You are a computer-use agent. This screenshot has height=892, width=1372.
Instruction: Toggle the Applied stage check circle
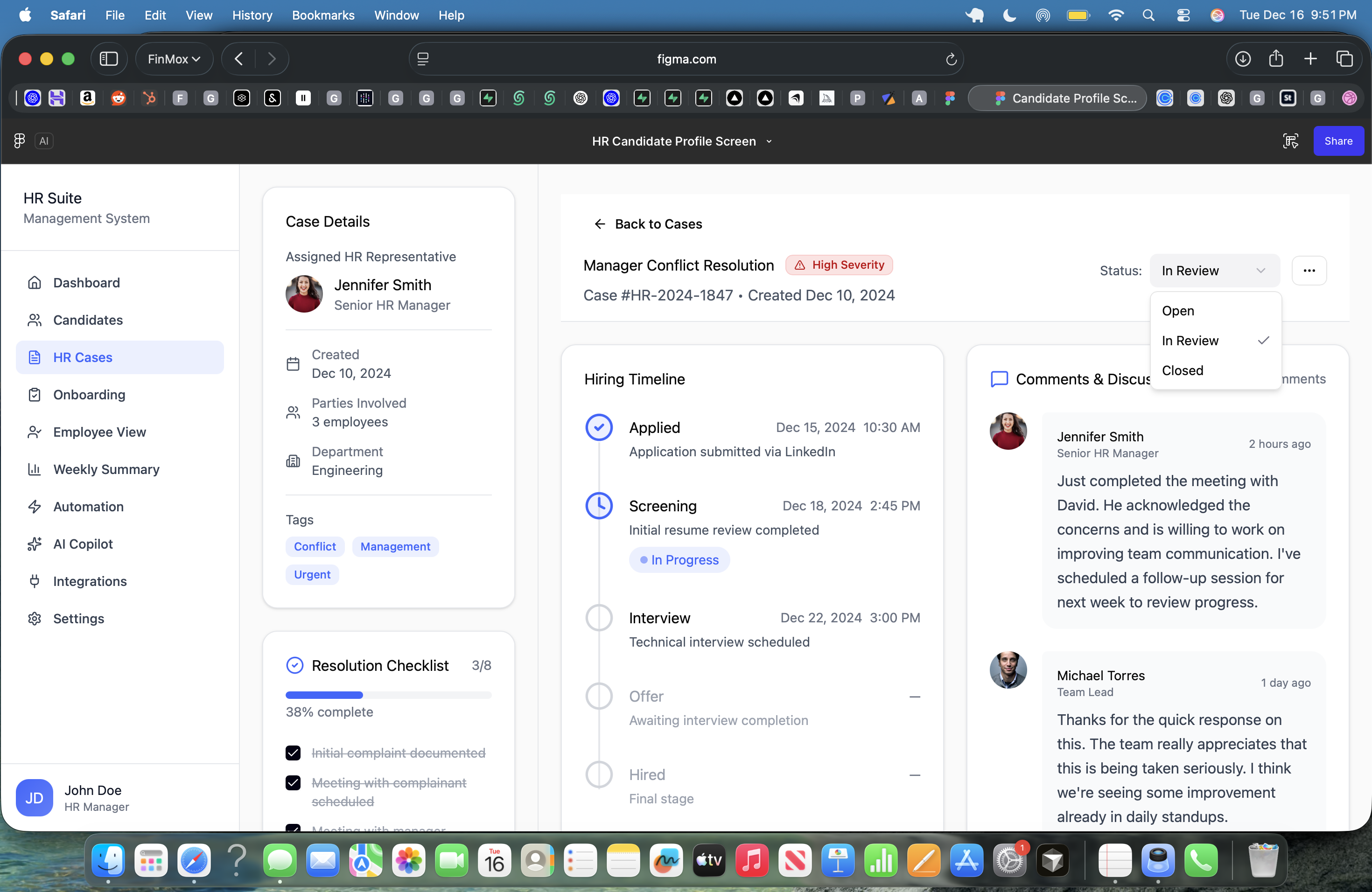pos(599,427)
